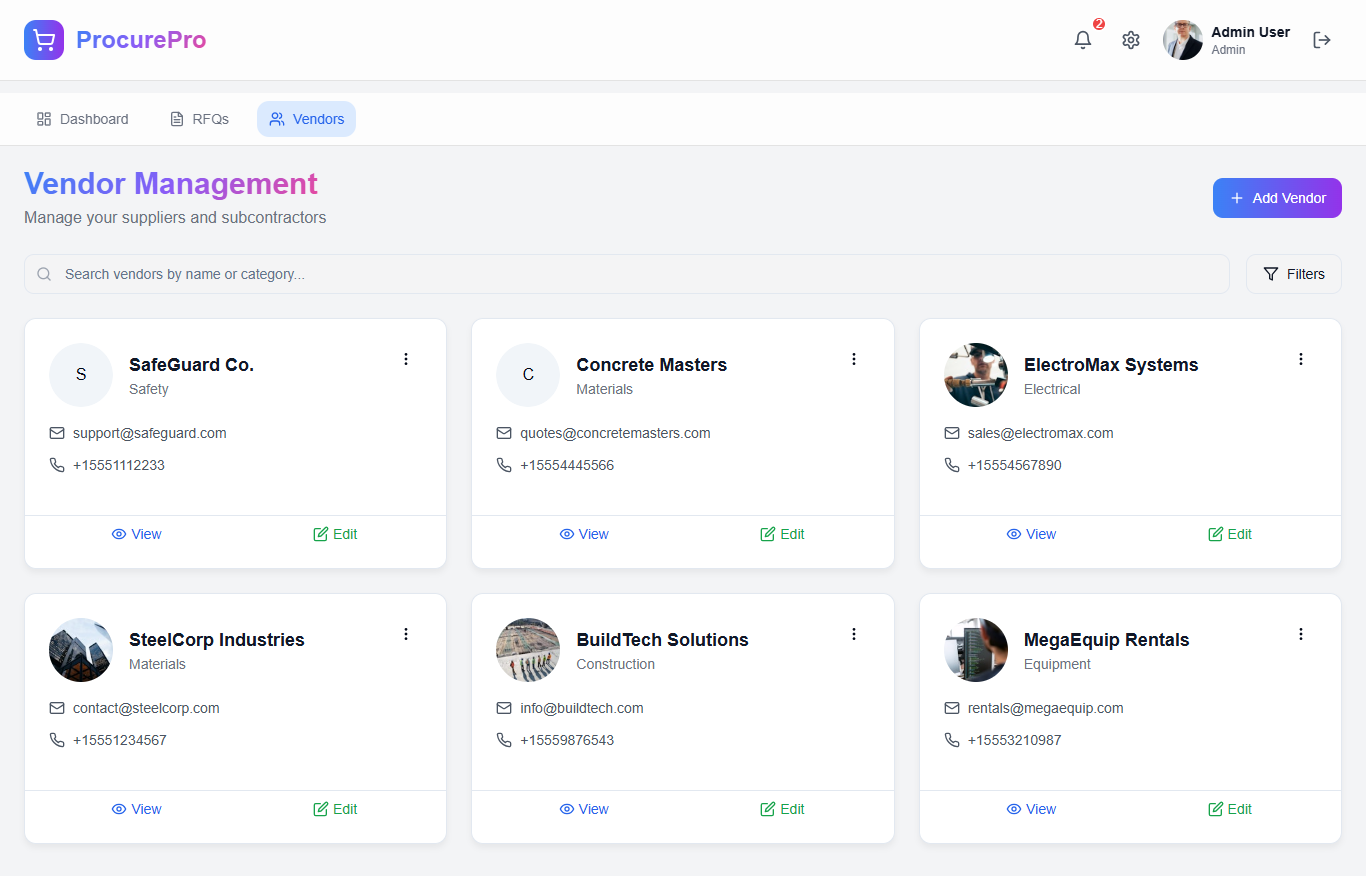Click the email icon on SafeGuard Co. card
1366x876 pixels.
coord(57,433)
